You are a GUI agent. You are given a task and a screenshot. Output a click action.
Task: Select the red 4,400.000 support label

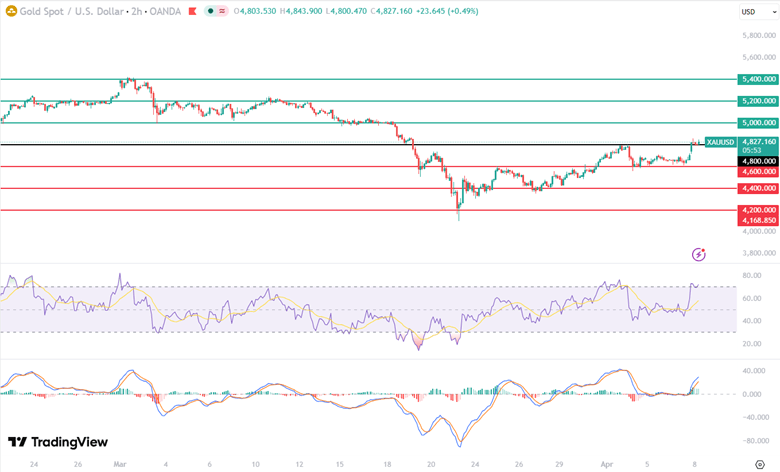[757, 188]
